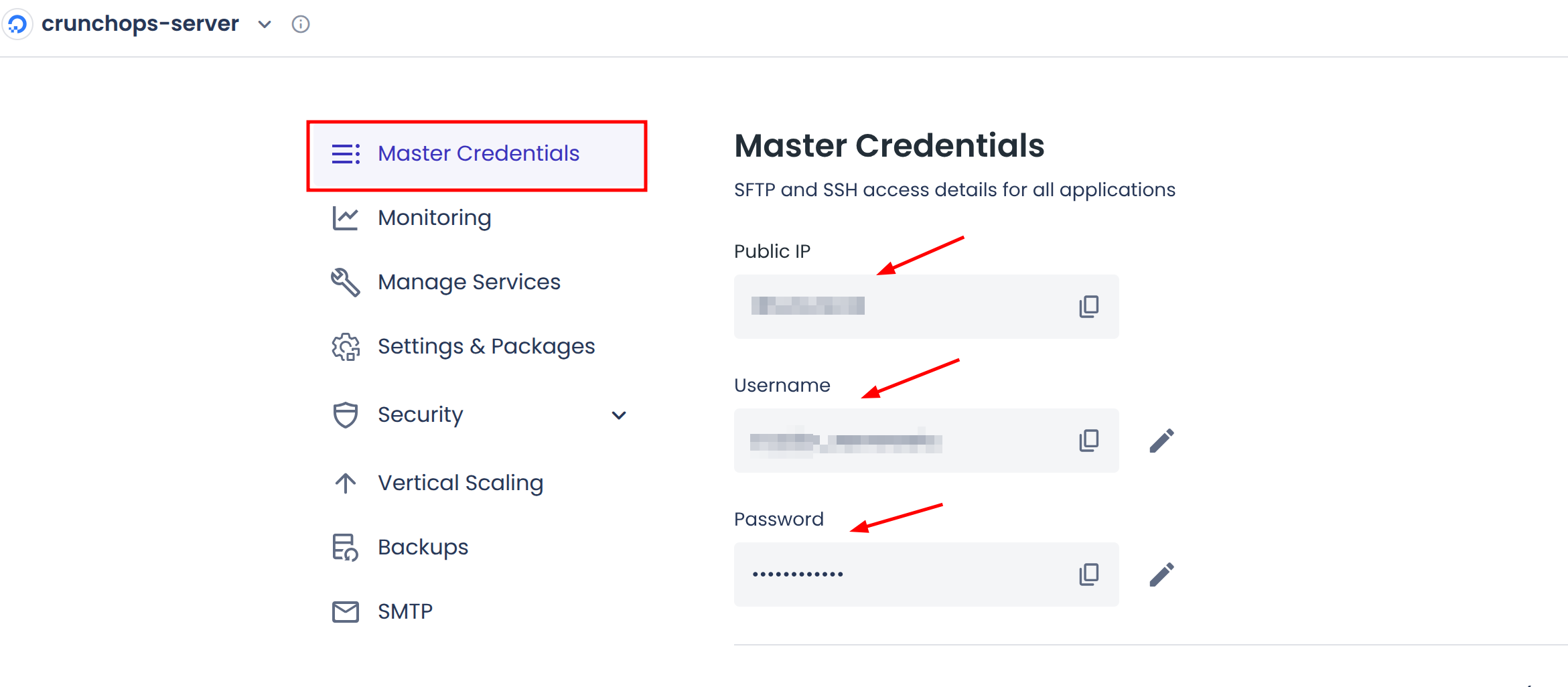Click the DigitalOcean provider logo

point(17,24)
